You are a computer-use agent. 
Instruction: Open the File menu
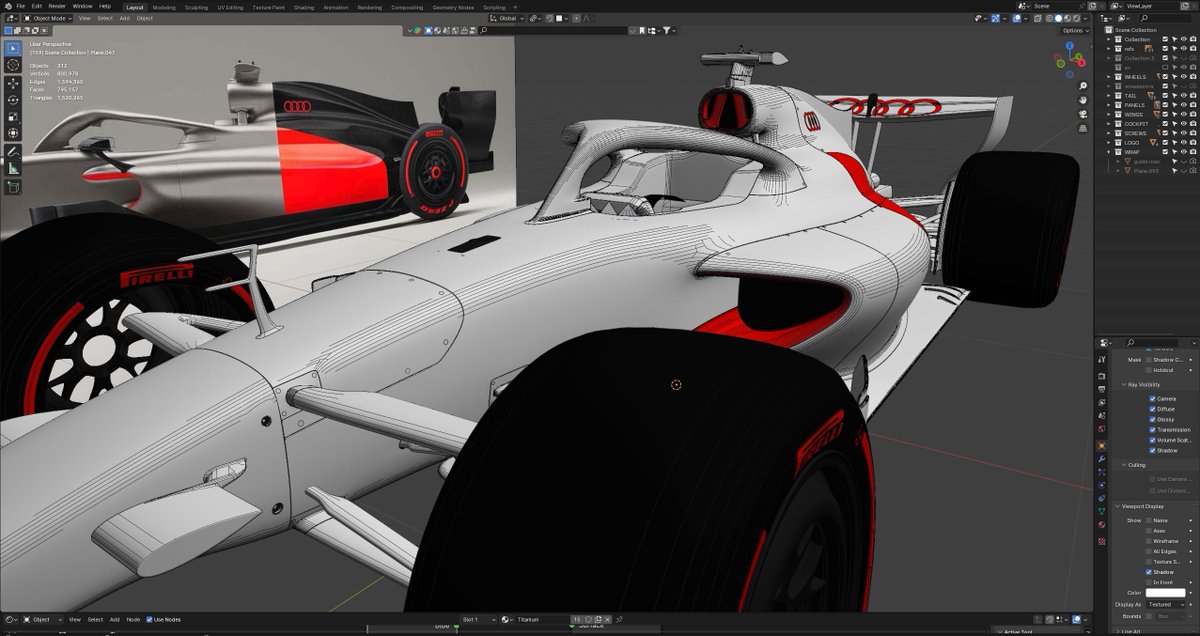tap(20, 6)
